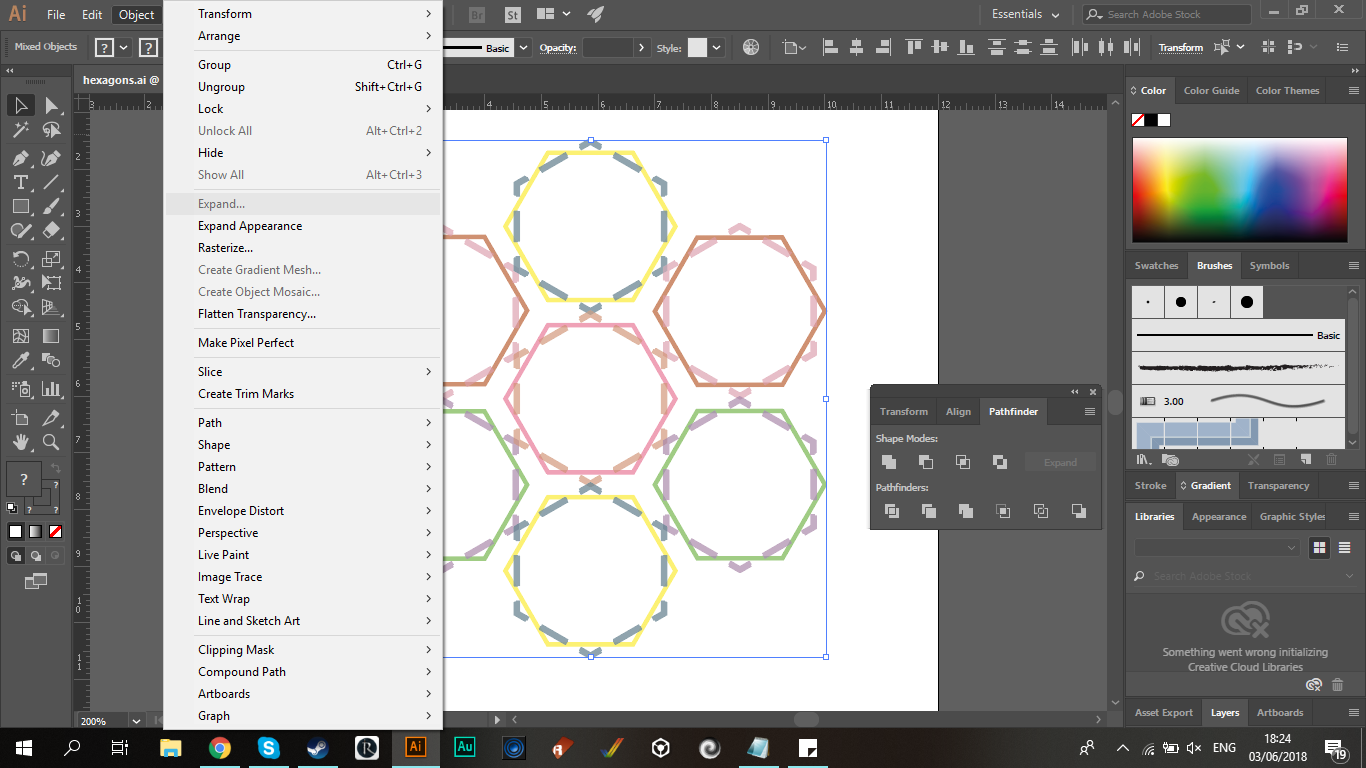This screenshot has width=1366, height=768.
Task: Select the Zoom tool
Action: (x=51, y=441)
